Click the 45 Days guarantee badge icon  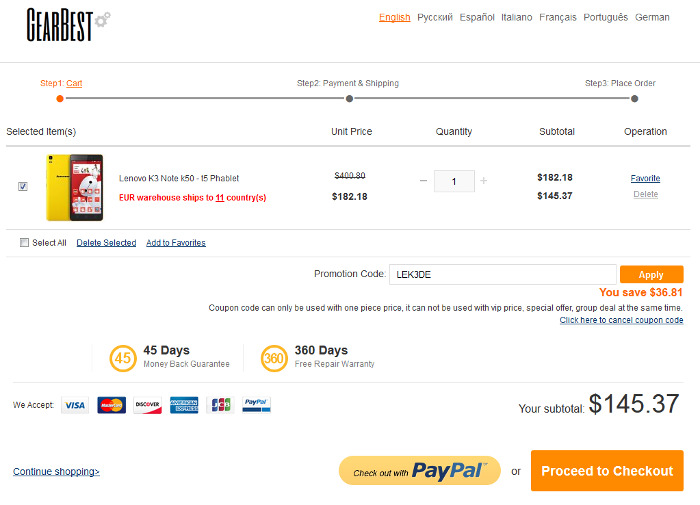[x=123, y=358]
